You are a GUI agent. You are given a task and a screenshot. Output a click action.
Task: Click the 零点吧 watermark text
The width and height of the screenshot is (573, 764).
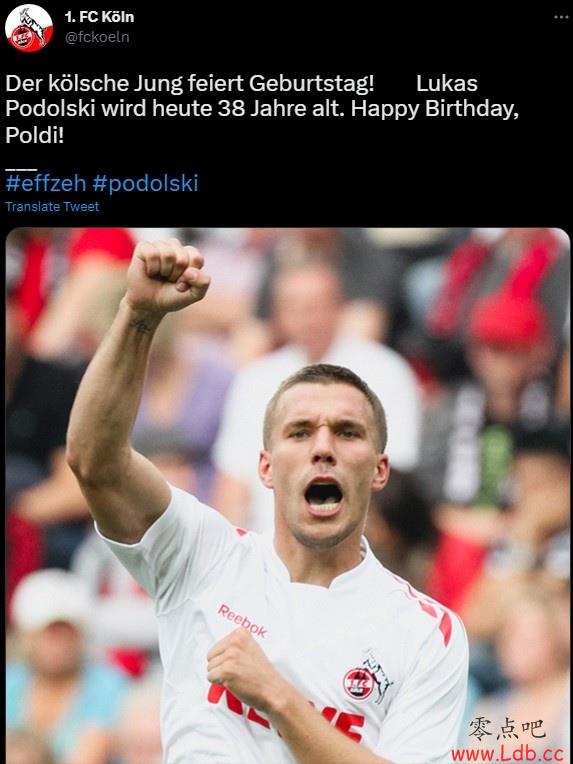pos(507,729)
